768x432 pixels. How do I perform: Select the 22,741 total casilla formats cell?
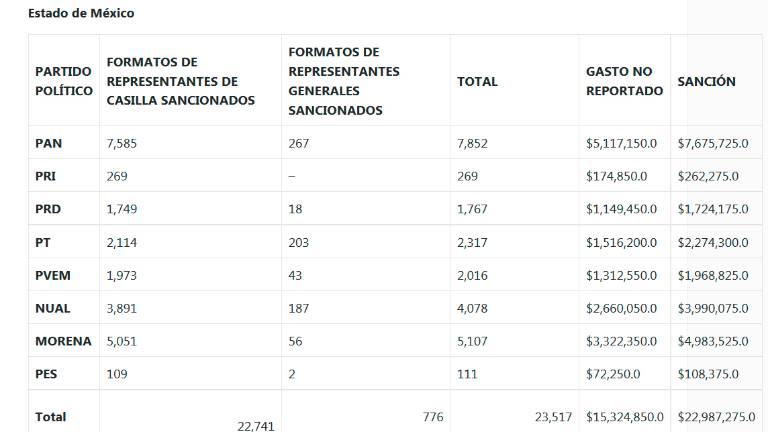click(x=255, y=424)
